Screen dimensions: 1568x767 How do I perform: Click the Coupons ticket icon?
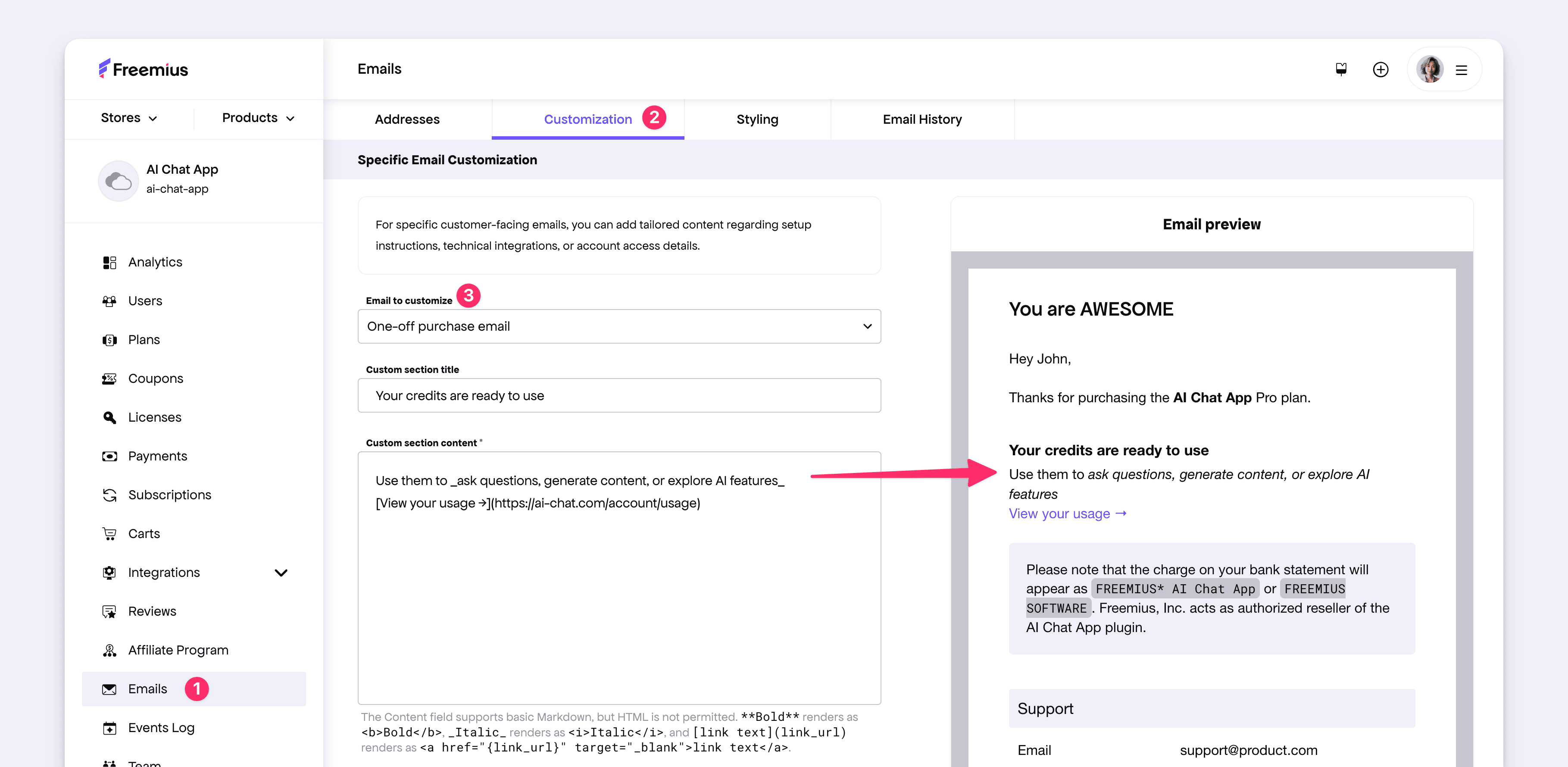(x=109, y=379)
